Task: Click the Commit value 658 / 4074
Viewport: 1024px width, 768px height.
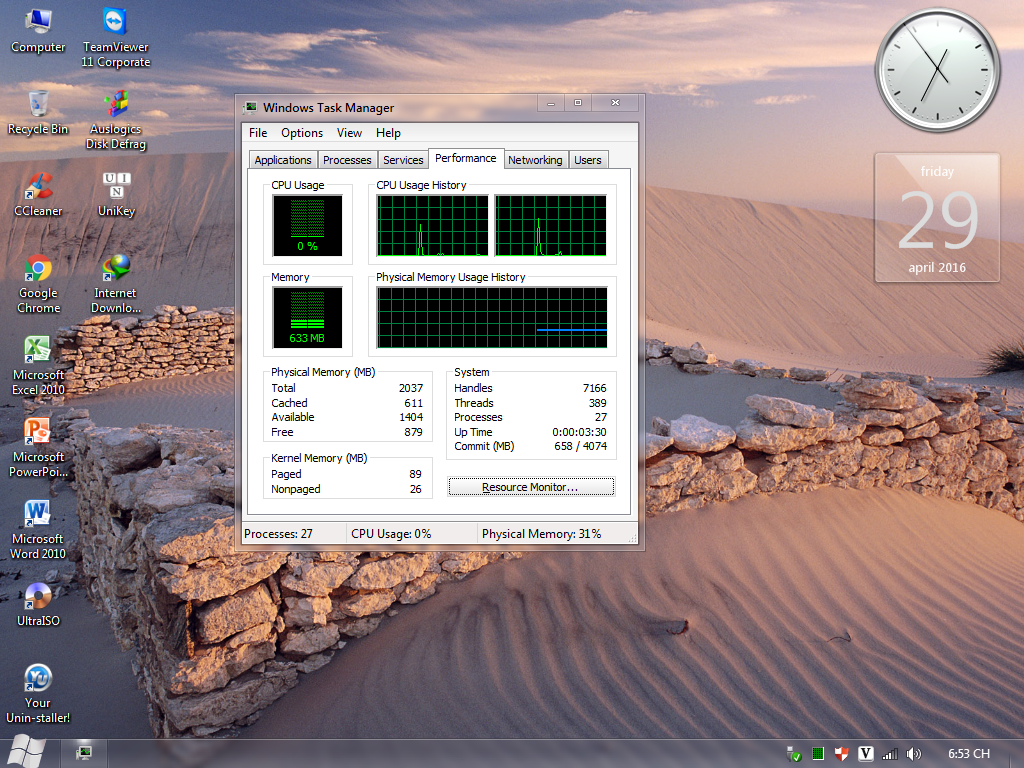Action: click(x=581, y=446)
